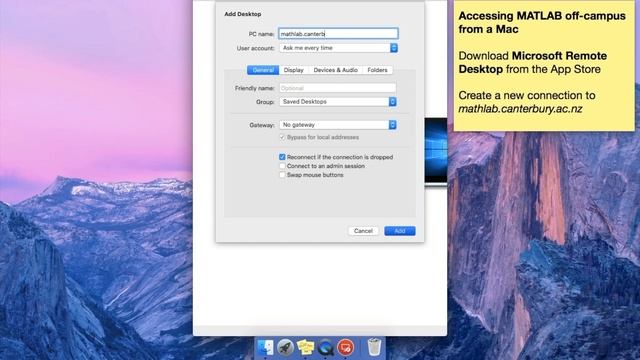The width and height of the screenshot is (640, 360).
Task: Click the Add button
Action: pyautogui.click(x=400, y=231)
